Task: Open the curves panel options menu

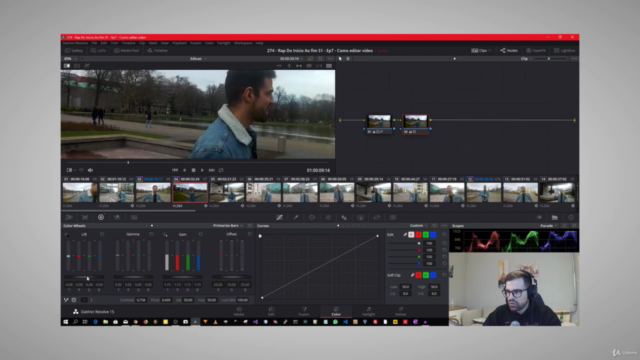Action: [x=444, y=226]
